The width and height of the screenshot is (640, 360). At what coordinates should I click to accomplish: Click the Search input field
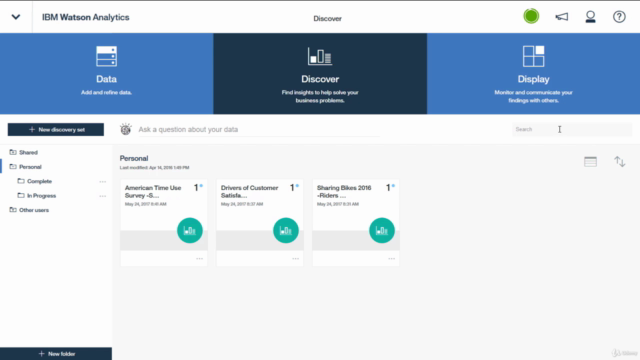[572, 129]
